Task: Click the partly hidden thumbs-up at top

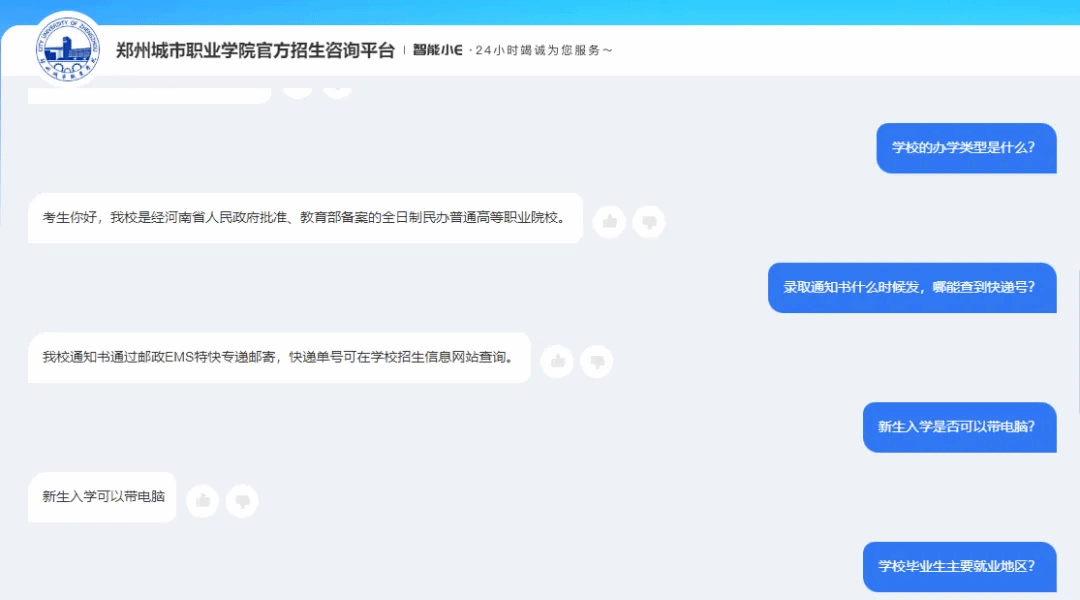Action: pyautogui.click(x=297, y=87)
